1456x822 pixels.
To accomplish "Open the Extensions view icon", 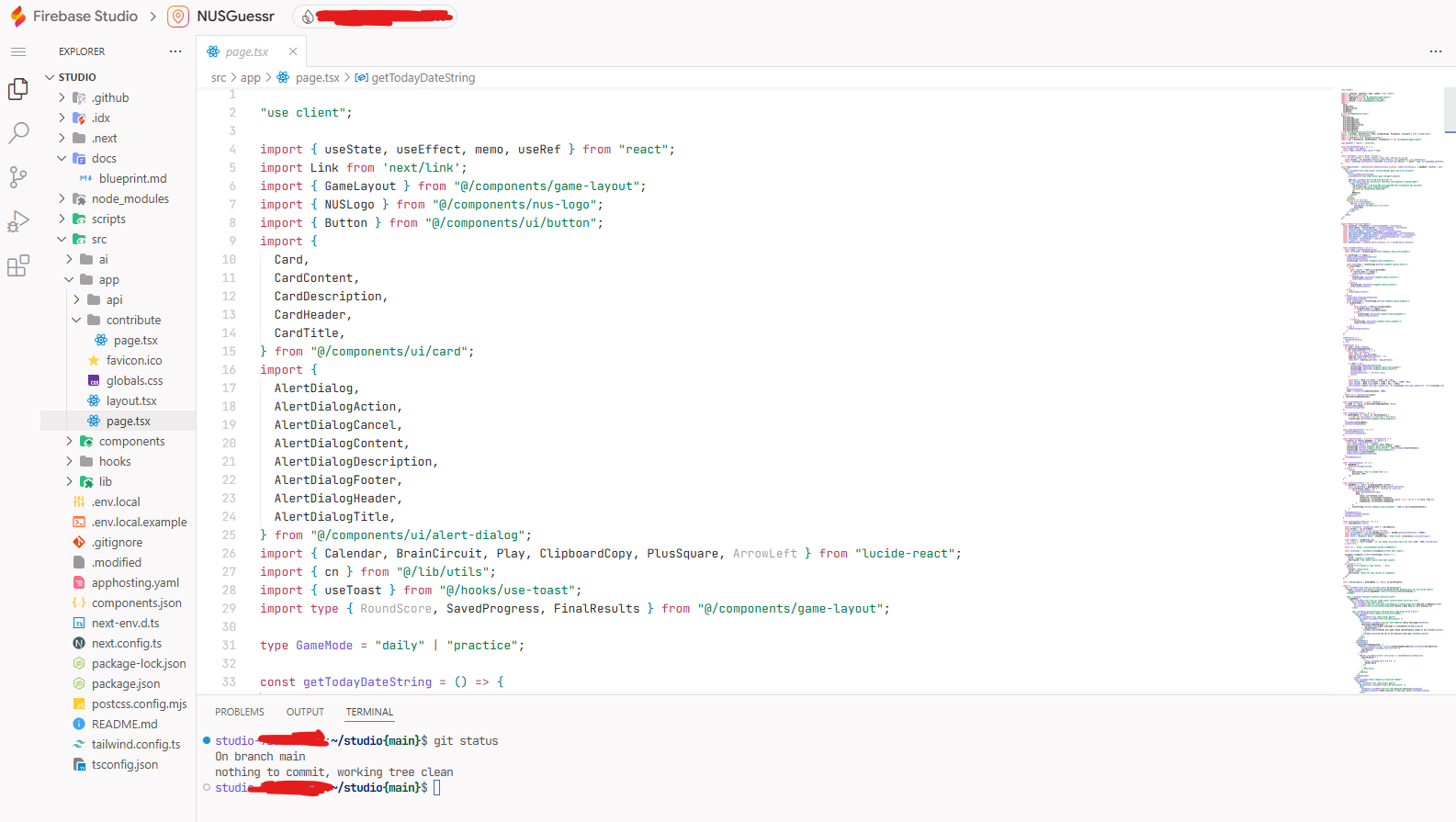I will (18, 266).
